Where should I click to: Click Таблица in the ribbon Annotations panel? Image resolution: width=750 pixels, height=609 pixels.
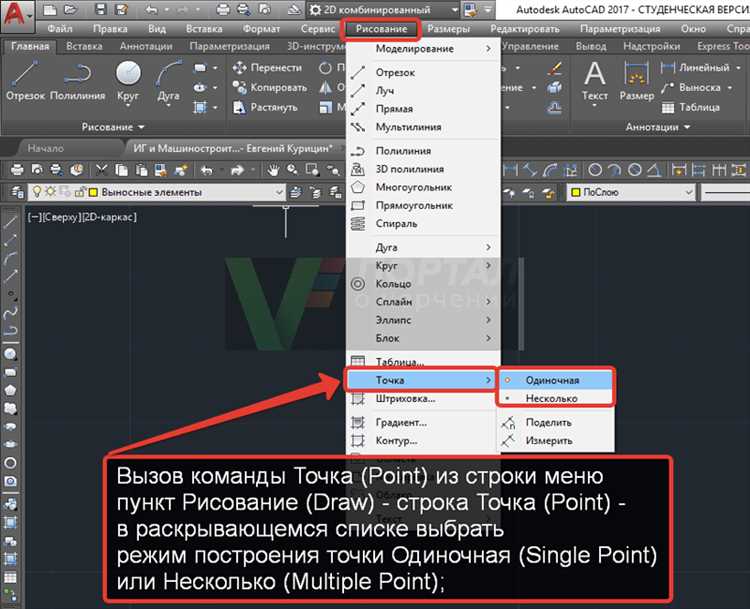pyautogui.click(x=691, y=108)
